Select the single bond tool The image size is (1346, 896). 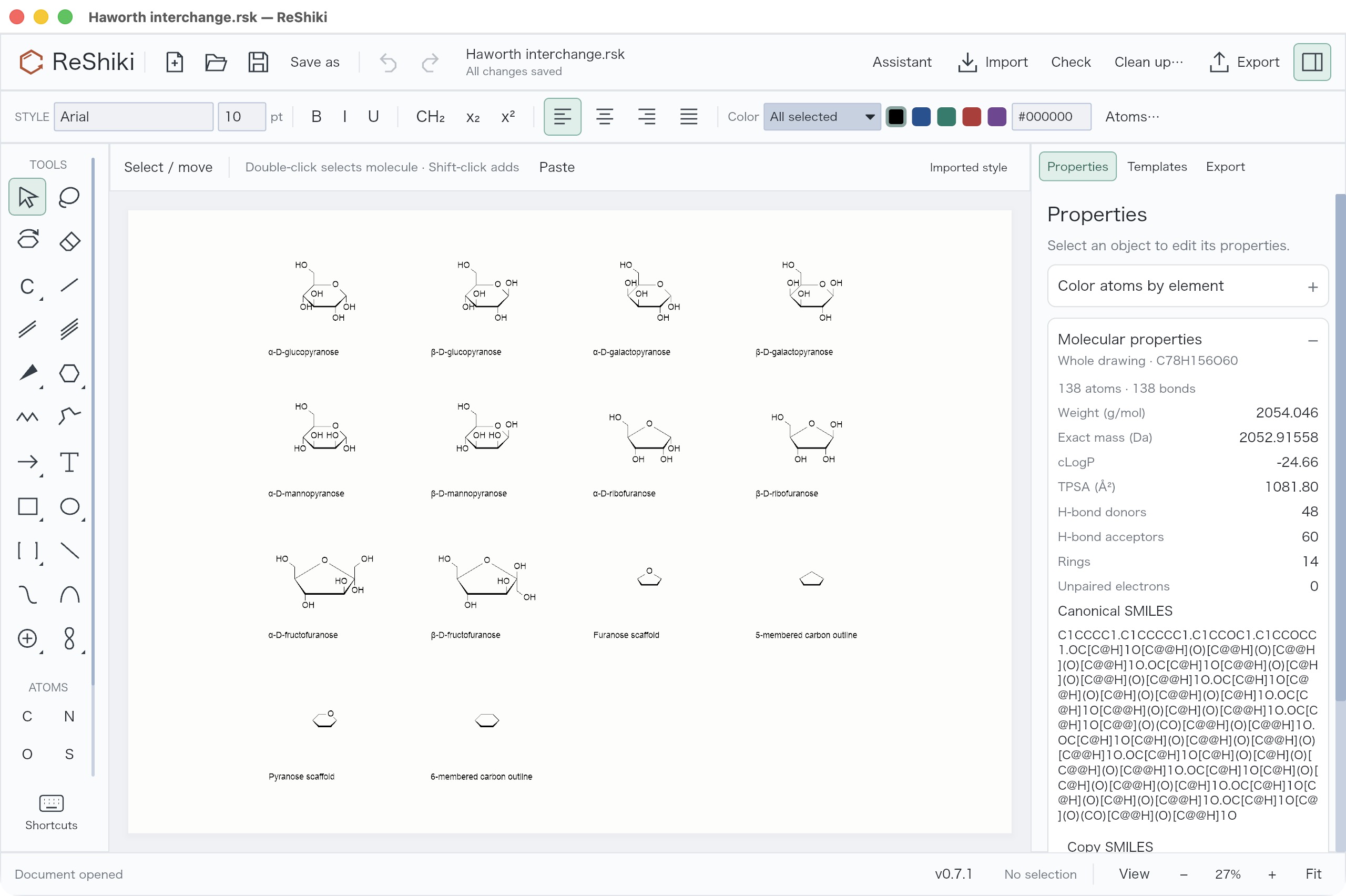point(69,285)
